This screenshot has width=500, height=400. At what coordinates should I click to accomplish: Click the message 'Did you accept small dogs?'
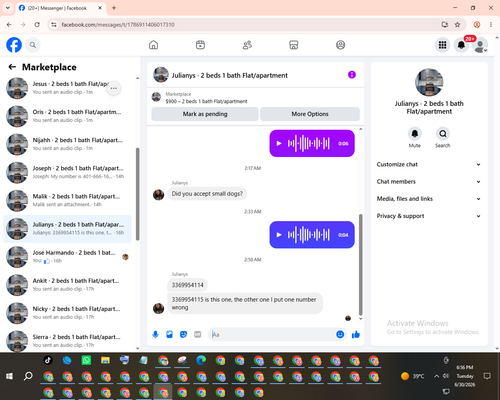pos(207,194)
